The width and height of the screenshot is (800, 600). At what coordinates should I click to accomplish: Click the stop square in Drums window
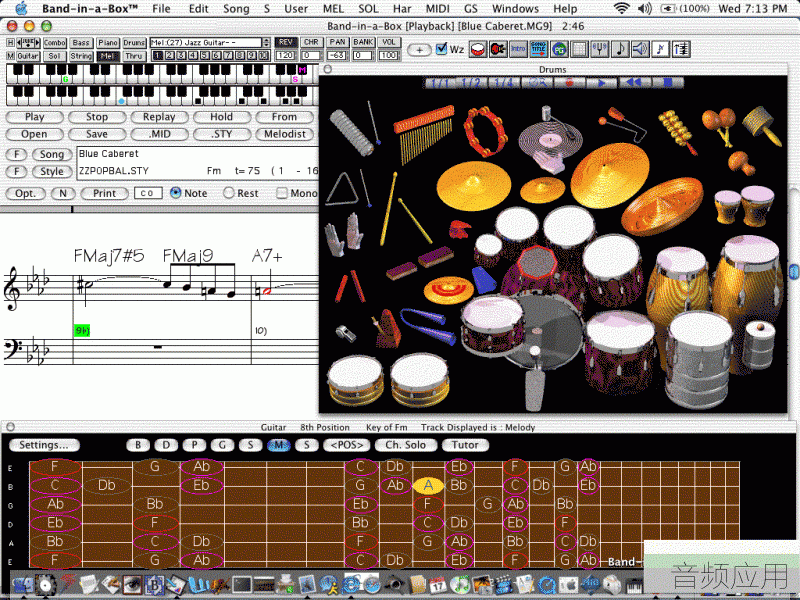666,83
